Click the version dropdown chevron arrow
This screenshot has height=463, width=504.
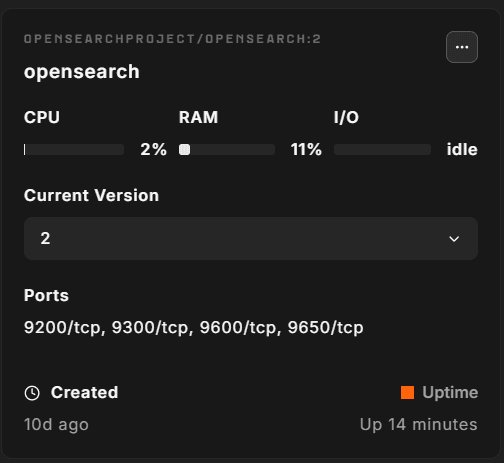(x=454, y=239)
